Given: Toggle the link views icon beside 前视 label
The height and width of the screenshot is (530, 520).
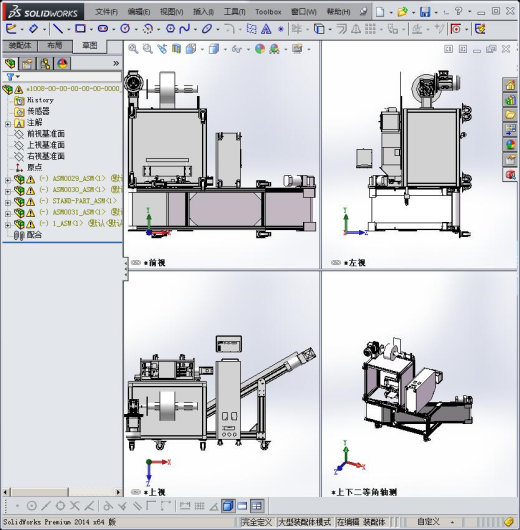Looking at the screenshot, I should click(x=136, y=263).
